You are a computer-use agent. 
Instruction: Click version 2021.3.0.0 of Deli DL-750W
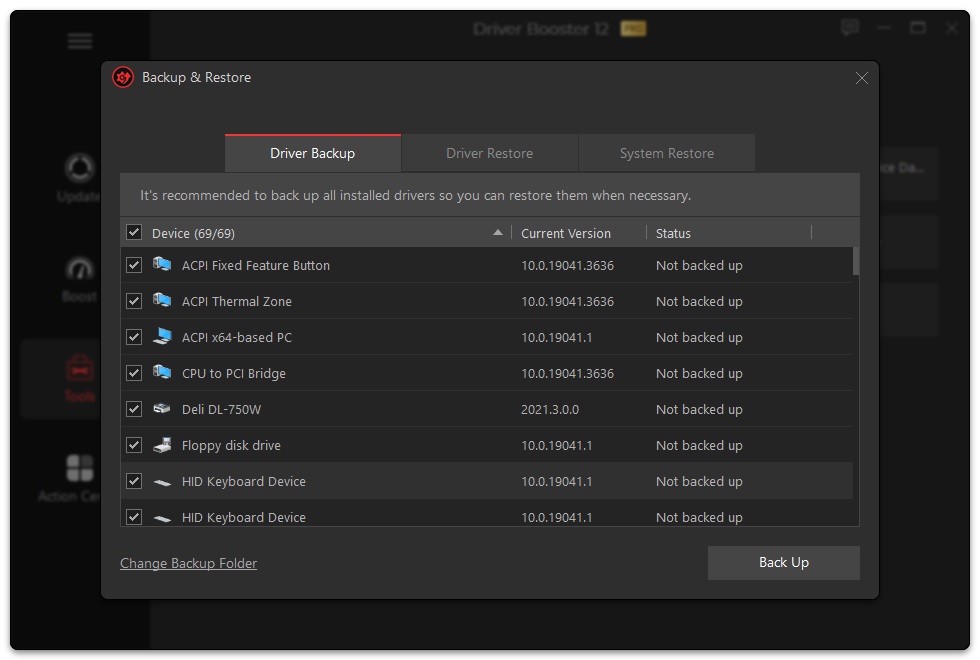tap(550, 409)
